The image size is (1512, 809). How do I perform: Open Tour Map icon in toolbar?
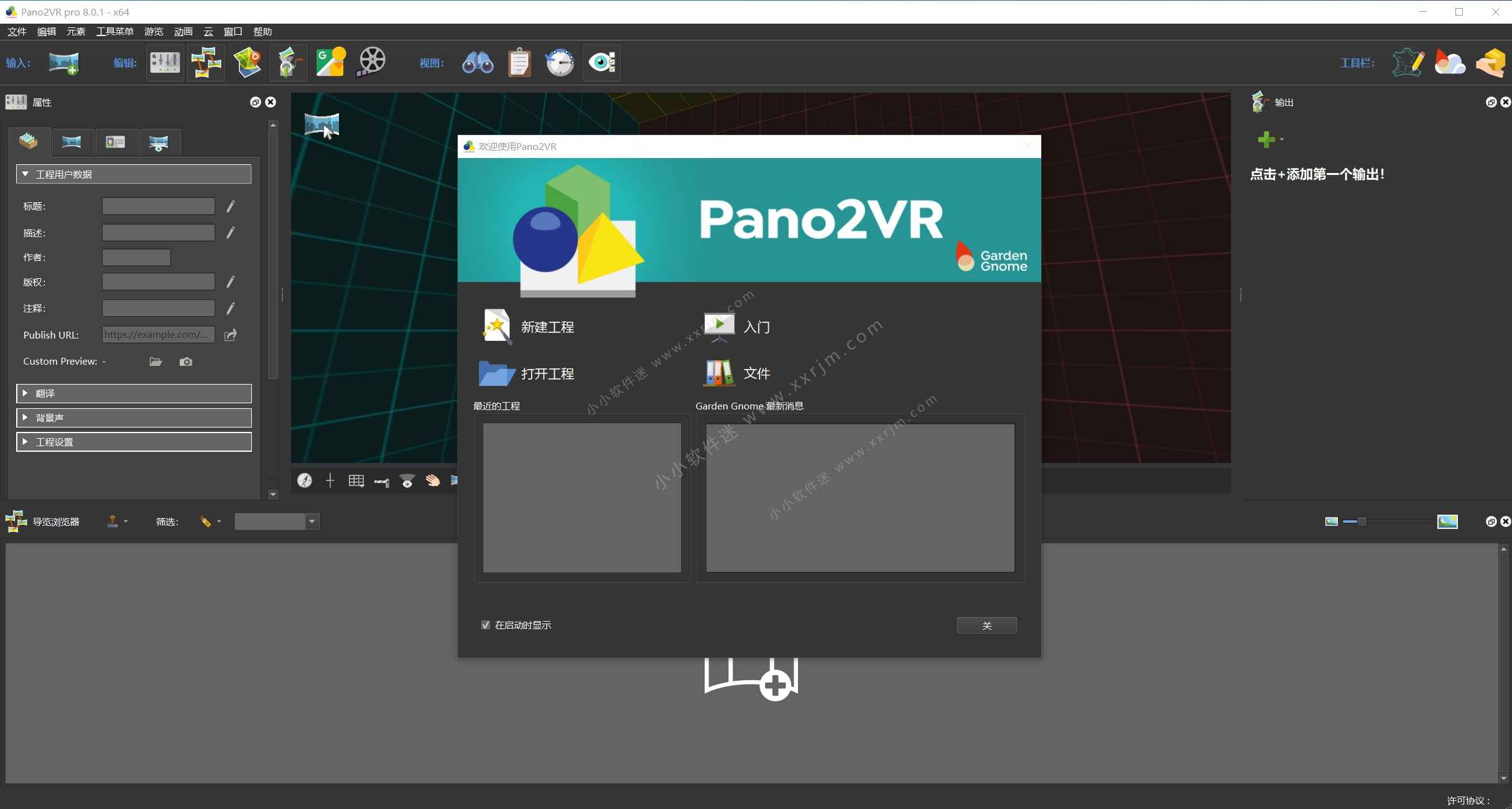pos(248,63)
